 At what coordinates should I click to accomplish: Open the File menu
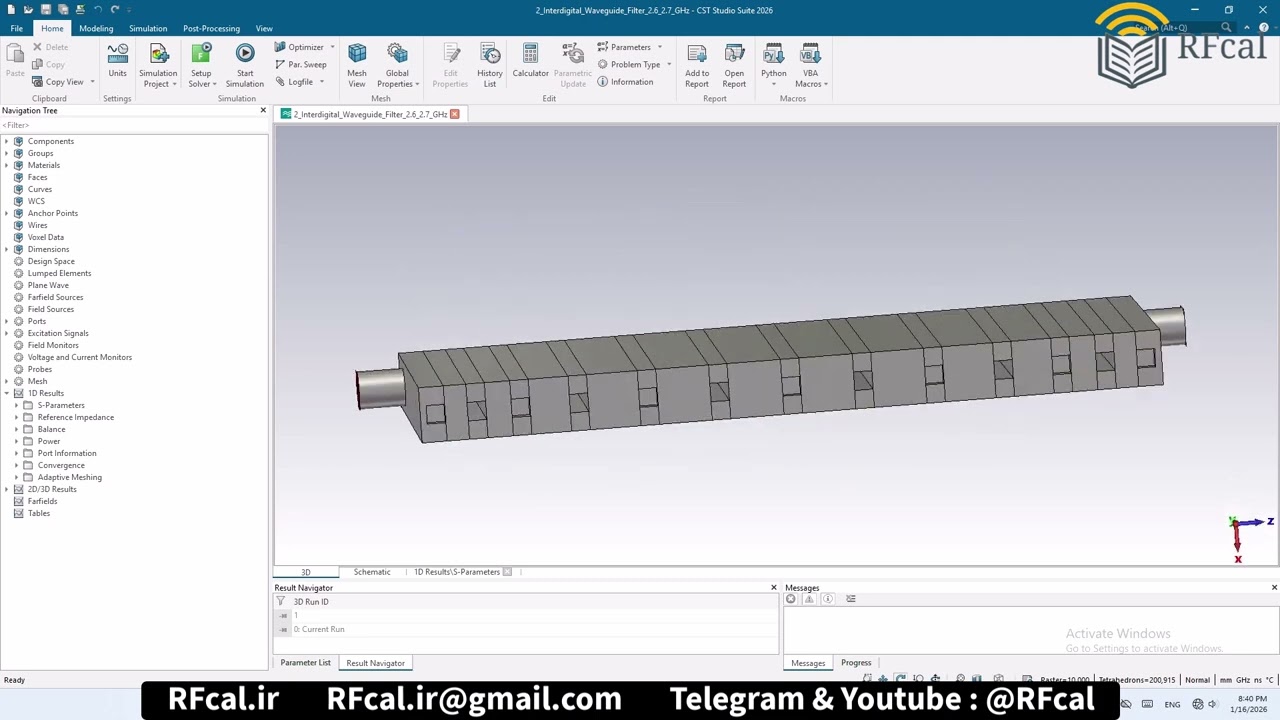click(17, 28)
